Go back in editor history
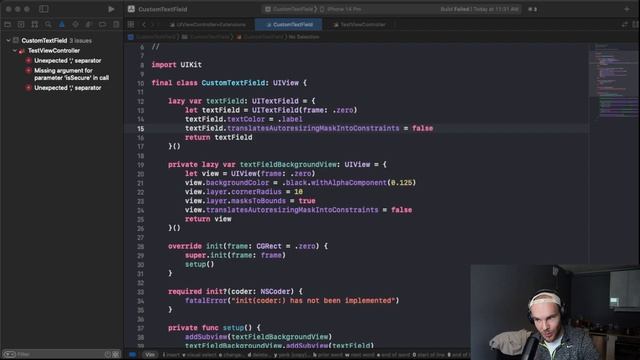This screenshot has width=640, height=360. click(x=144, y=24)
